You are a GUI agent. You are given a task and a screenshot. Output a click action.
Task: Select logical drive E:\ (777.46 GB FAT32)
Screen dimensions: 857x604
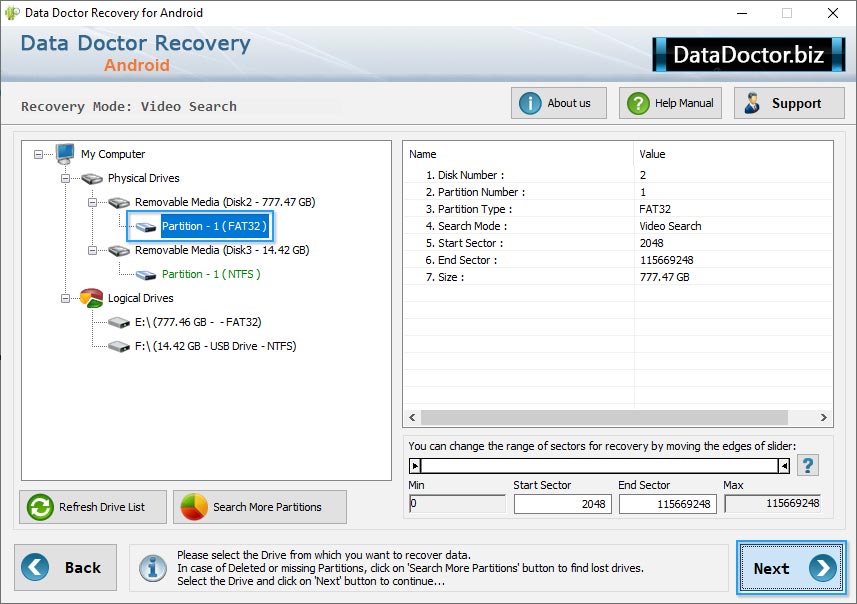pyautogui.click(x=198, y=322)
